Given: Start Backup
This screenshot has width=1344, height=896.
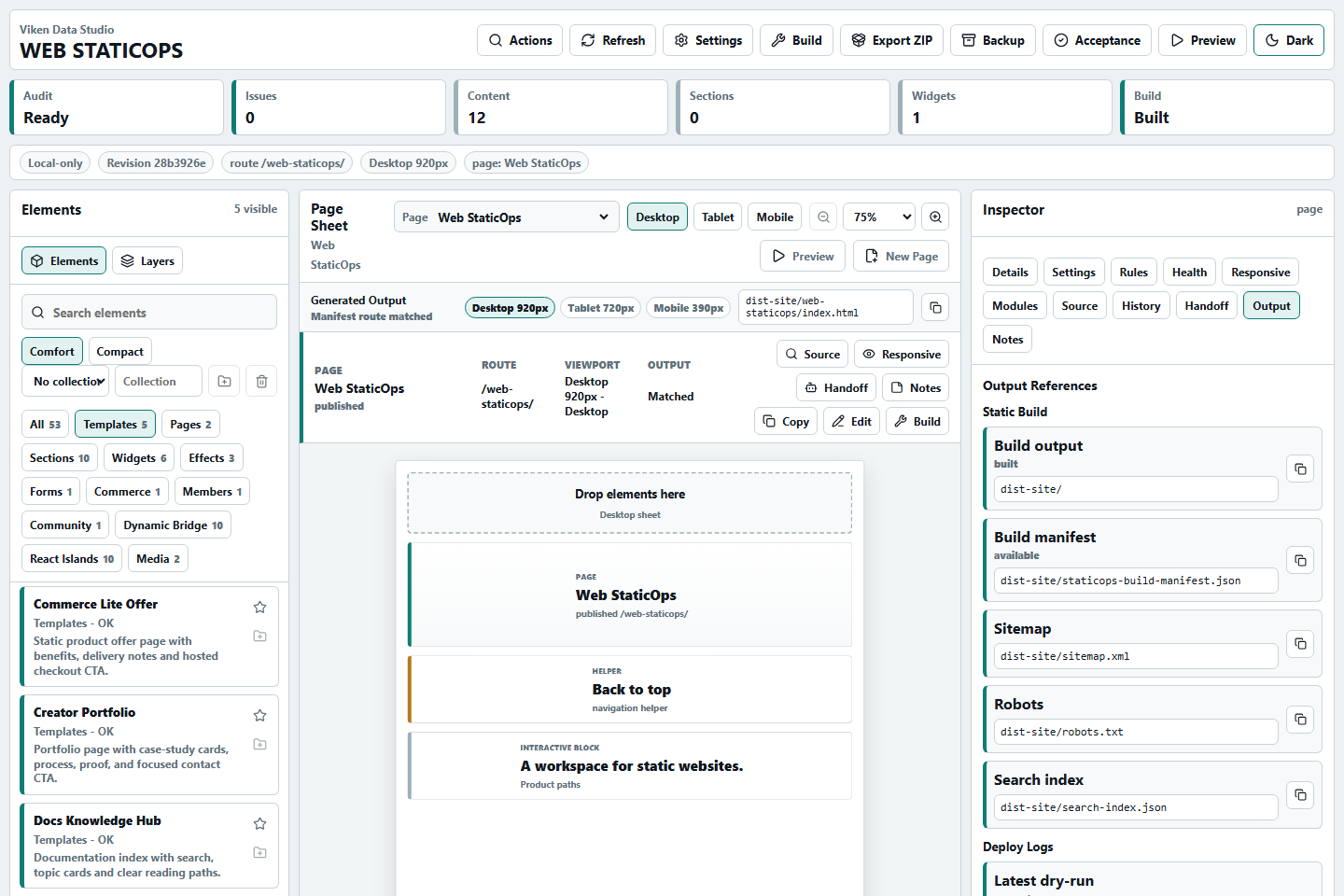Looking at the screenshot, I should (x=993, y=40).
